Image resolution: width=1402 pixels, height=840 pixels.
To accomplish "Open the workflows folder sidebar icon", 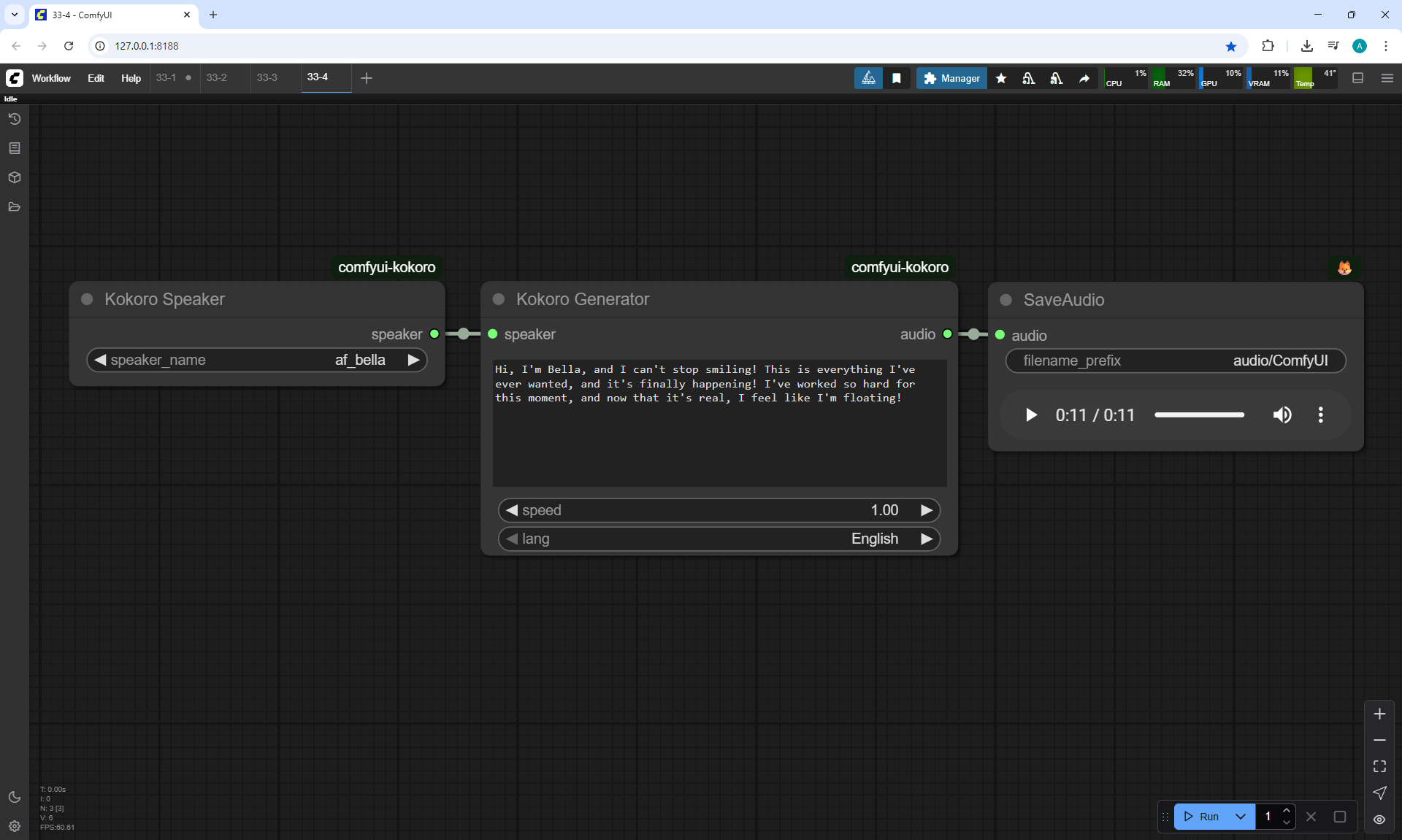I will click(x=14, y=207).
